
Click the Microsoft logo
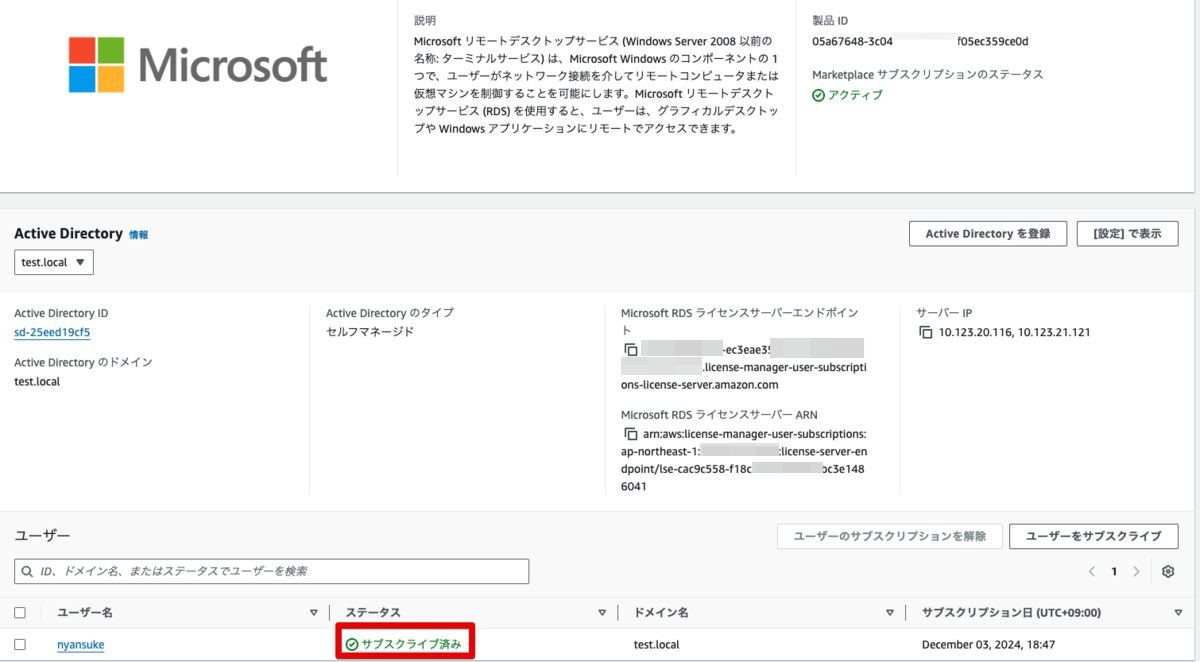click(198, 65)
